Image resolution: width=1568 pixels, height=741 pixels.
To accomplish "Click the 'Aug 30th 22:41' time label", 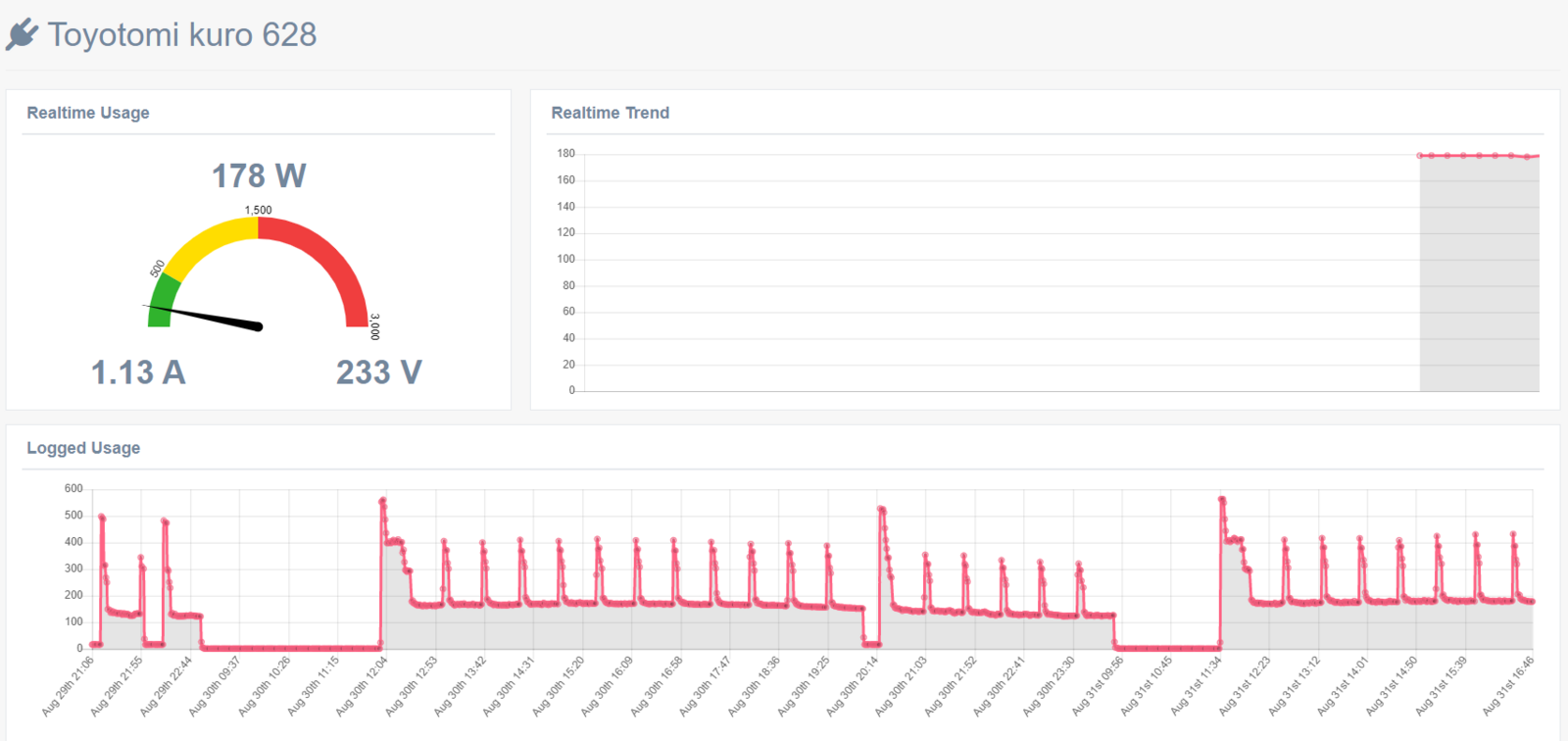I will pyautogui.click(x=1000, y=686).
